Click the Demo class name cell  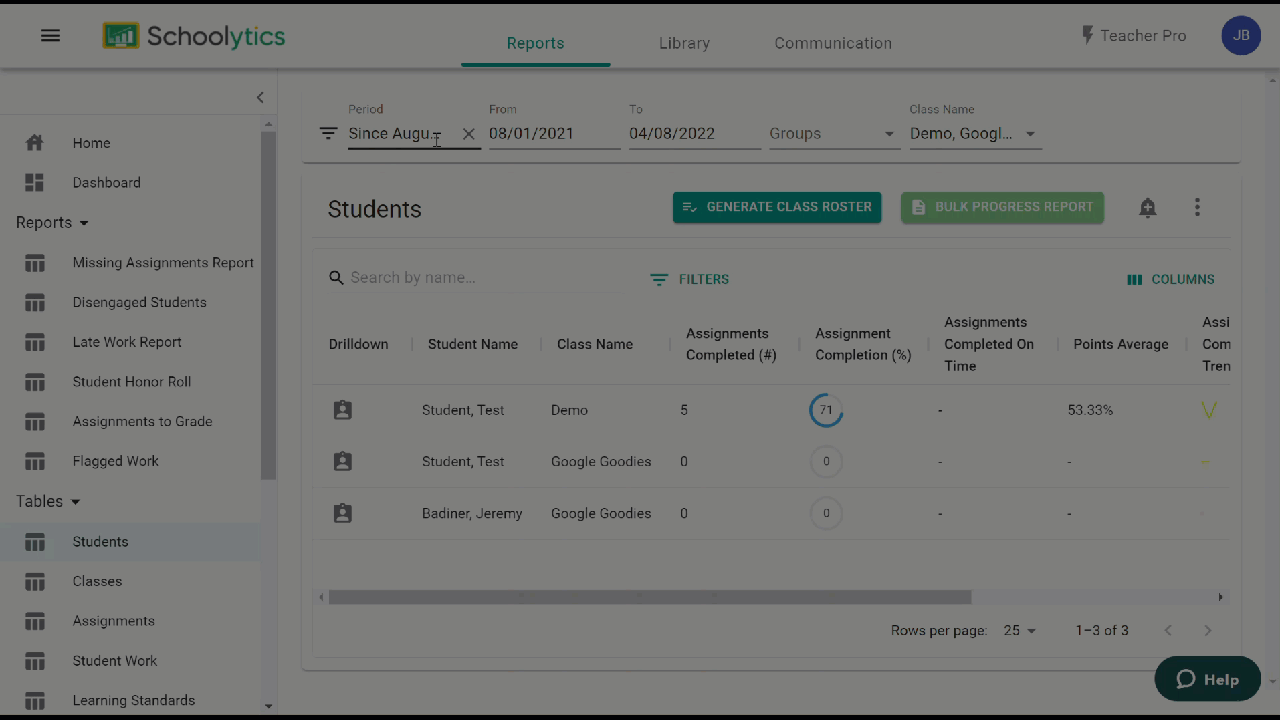569,410
